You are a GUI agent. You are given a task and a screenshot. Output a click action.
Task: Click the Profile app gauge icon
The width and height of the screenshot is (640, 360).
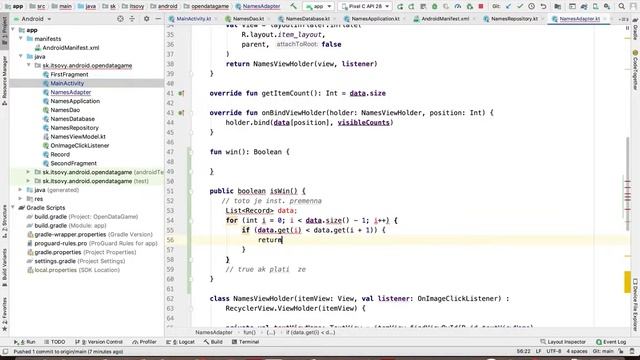[458, 6]
